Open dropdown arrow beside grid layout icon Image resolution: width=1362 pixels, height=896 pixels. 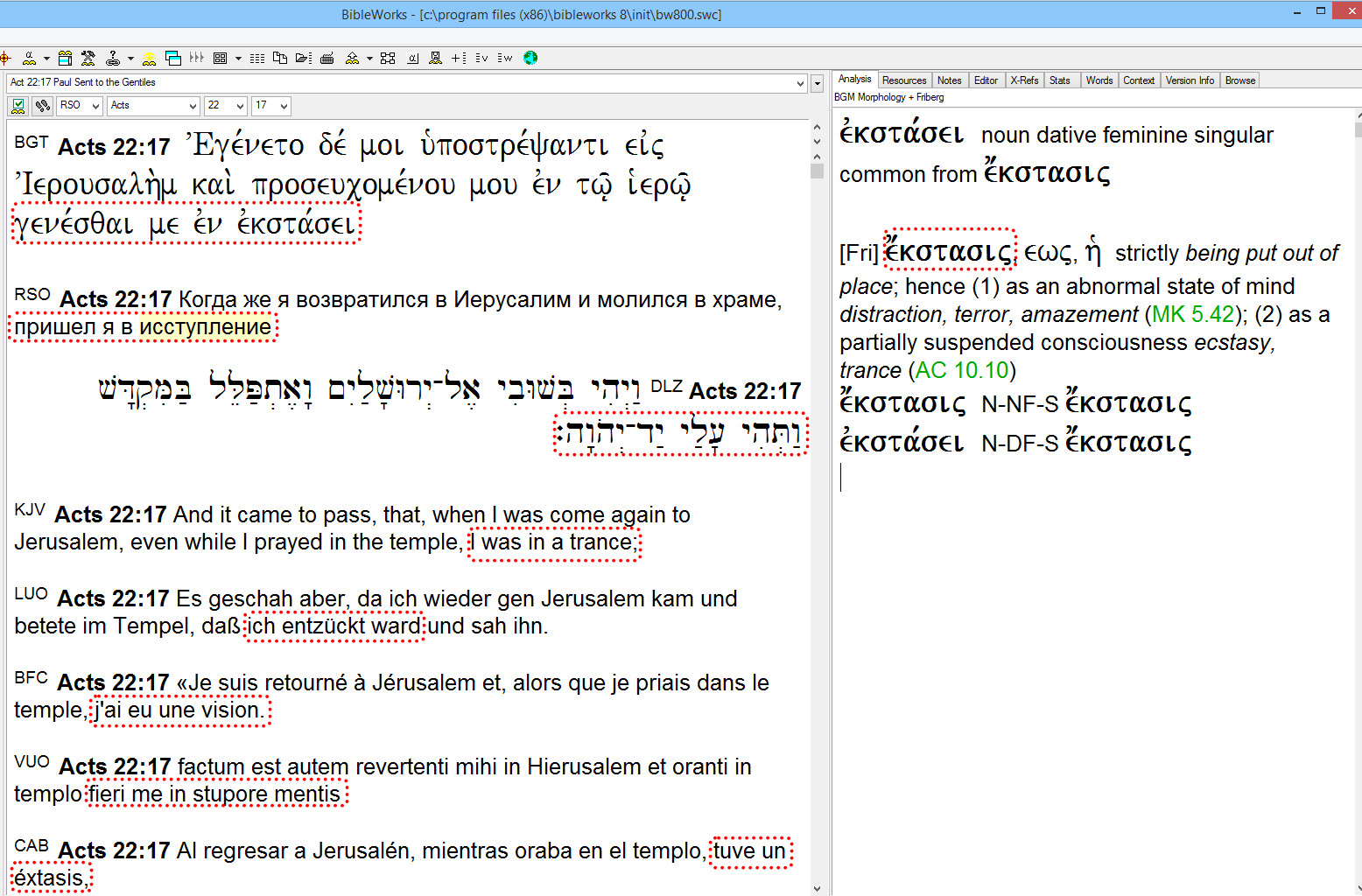pyautogui.click(x=238, y=59)
